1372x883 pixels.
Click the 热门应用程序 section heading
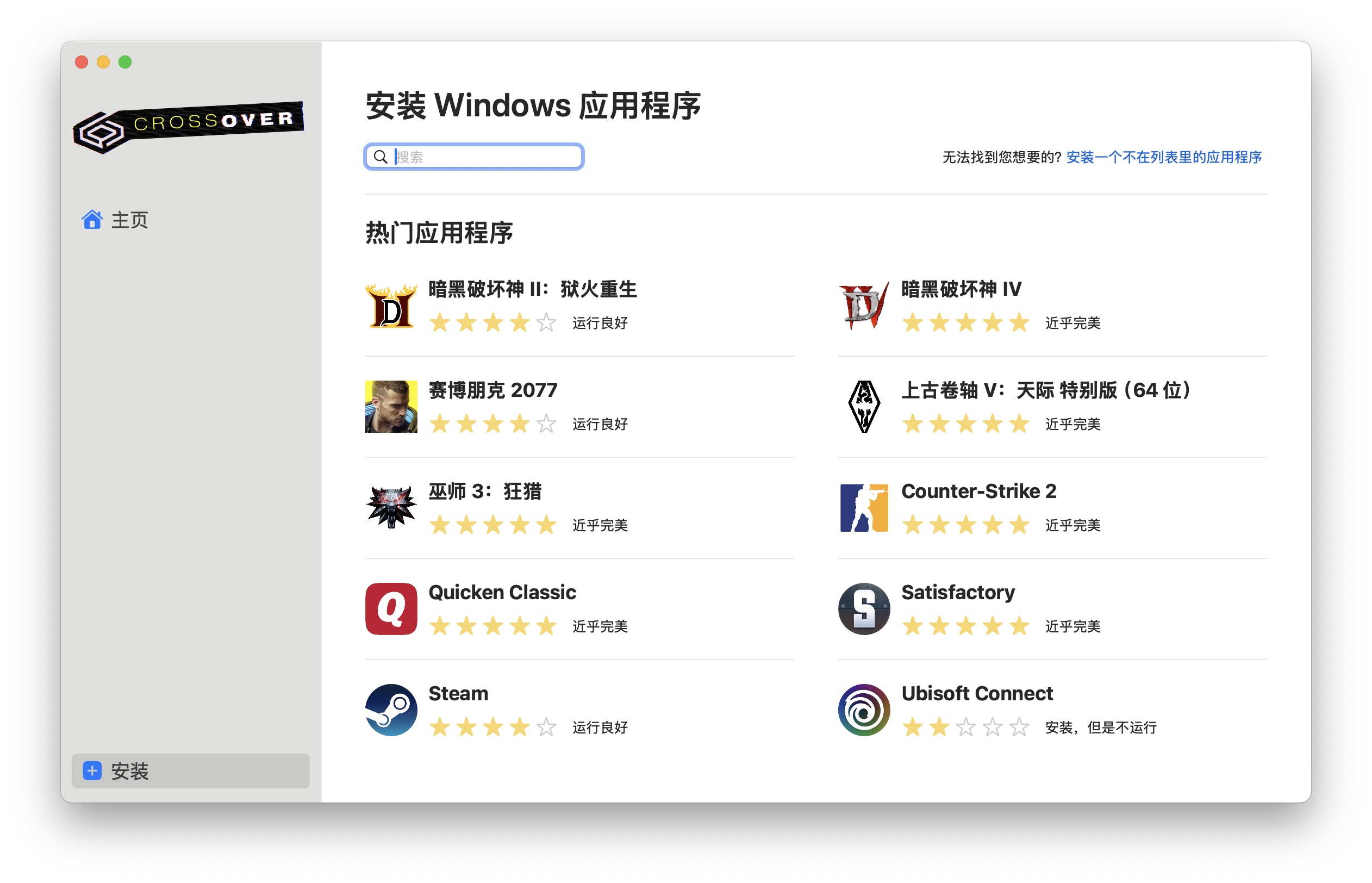tap(439, 233)
